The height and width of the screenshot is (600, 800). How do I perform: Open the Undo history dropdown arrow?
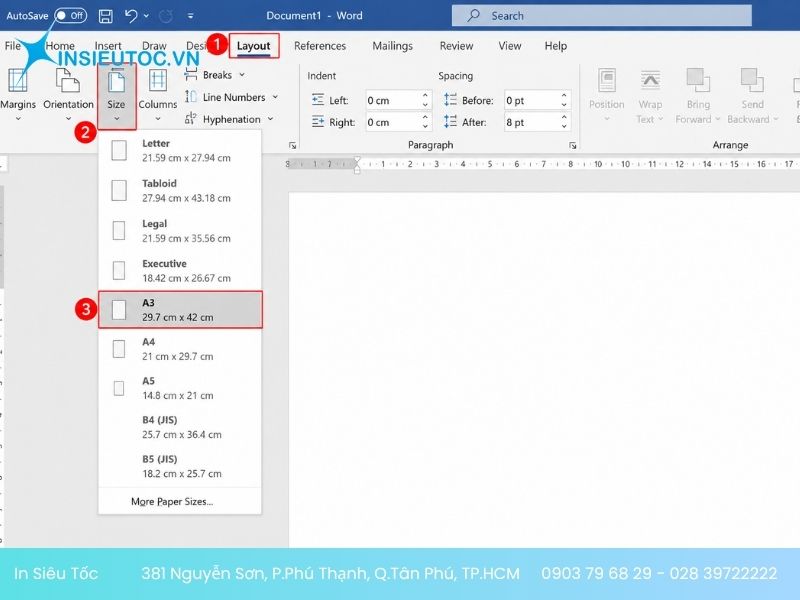pos(146,16)
